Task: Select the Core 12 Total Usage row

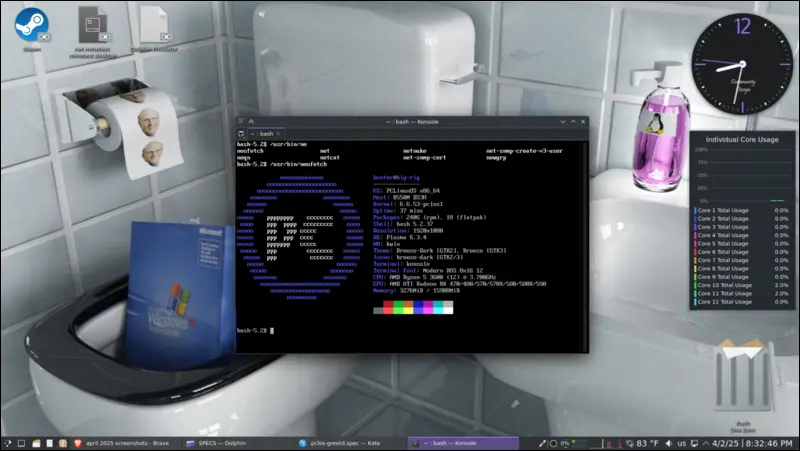Action: coord(741,302)
